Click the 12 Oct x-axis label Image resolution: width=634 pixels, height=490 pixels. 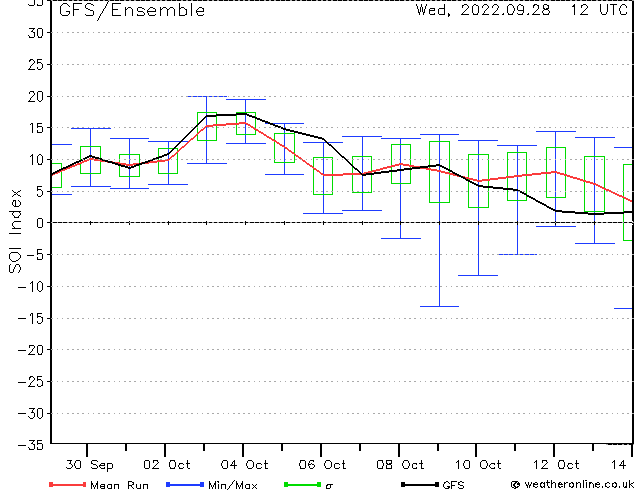pyautogui.click(x=556, y=465)
